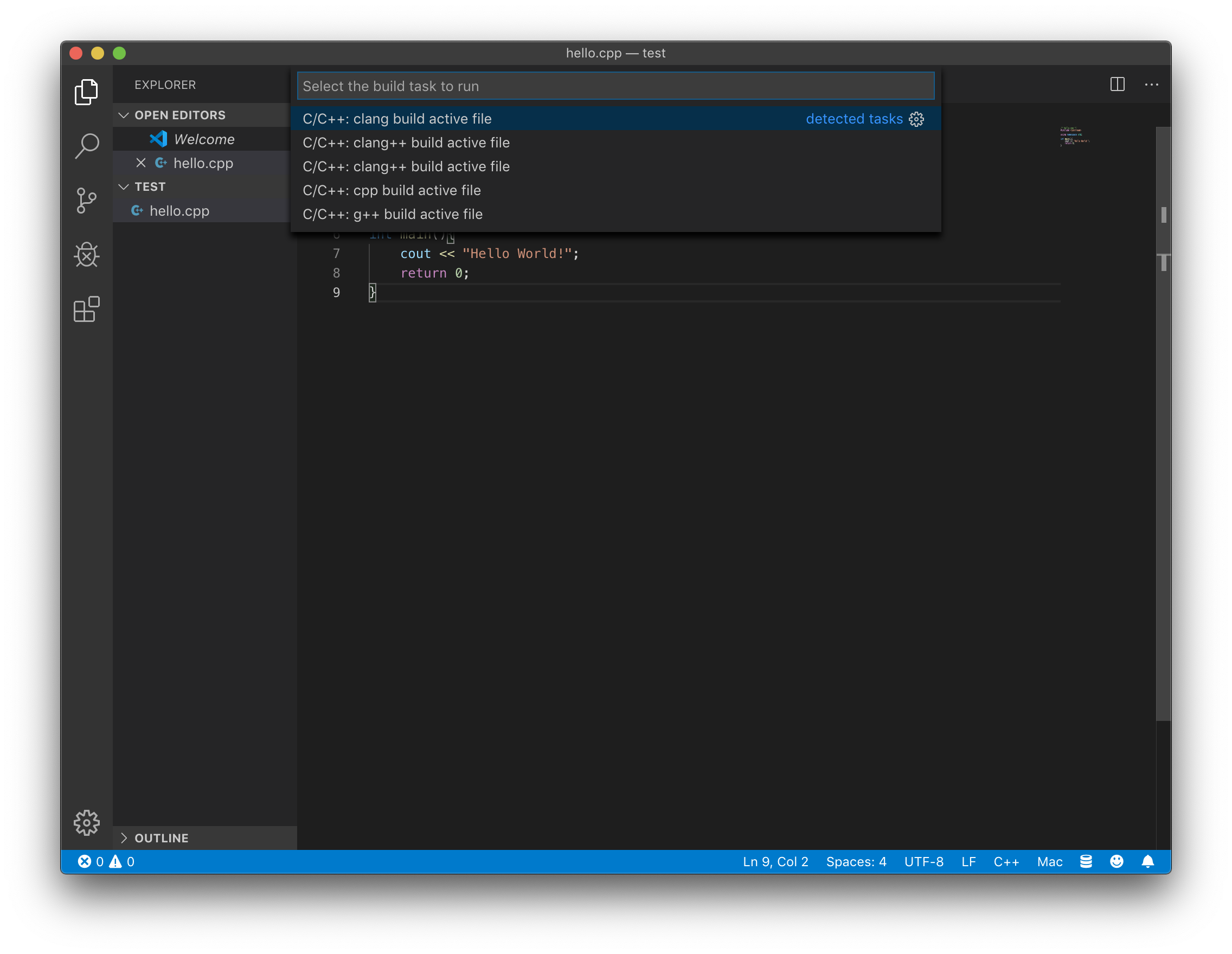The image size is (1232, 954).
Task: Close hello.cpp in Open Editors
Action: click(x=141, y=163)
